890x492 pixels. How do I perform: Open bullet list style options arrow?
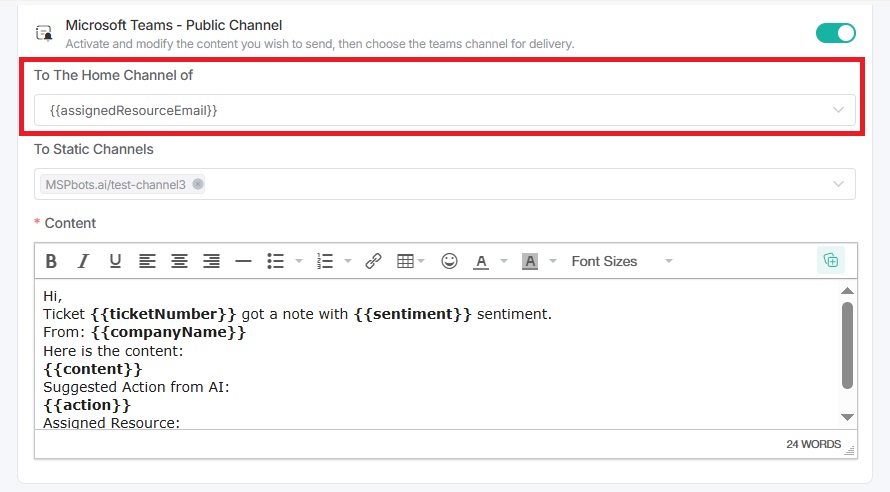299,261
